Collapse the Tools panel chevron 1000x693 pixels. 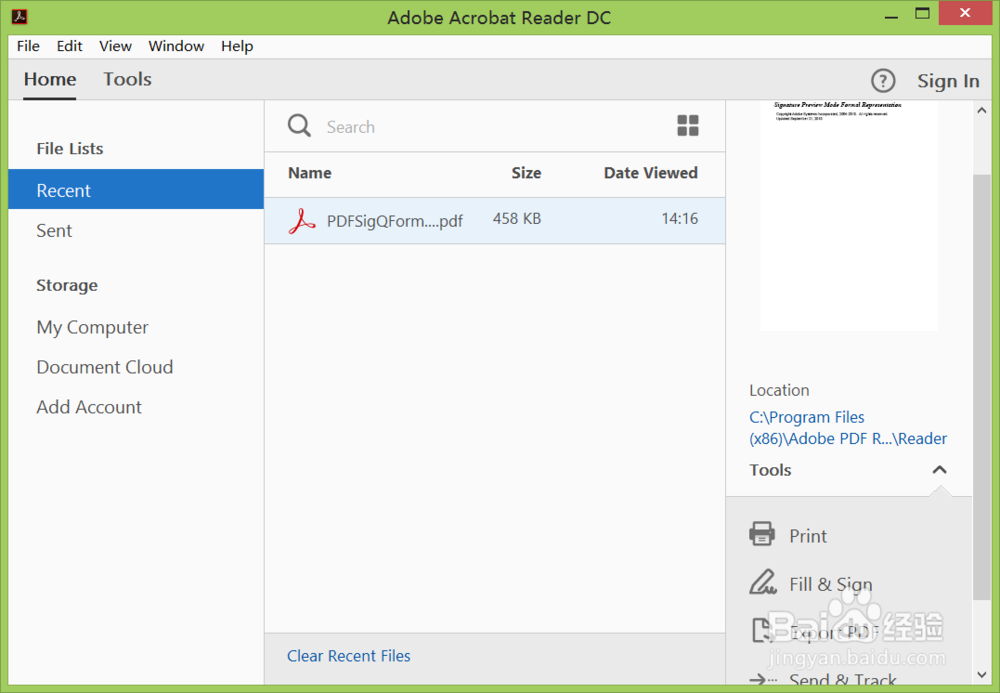click(939, 469)
